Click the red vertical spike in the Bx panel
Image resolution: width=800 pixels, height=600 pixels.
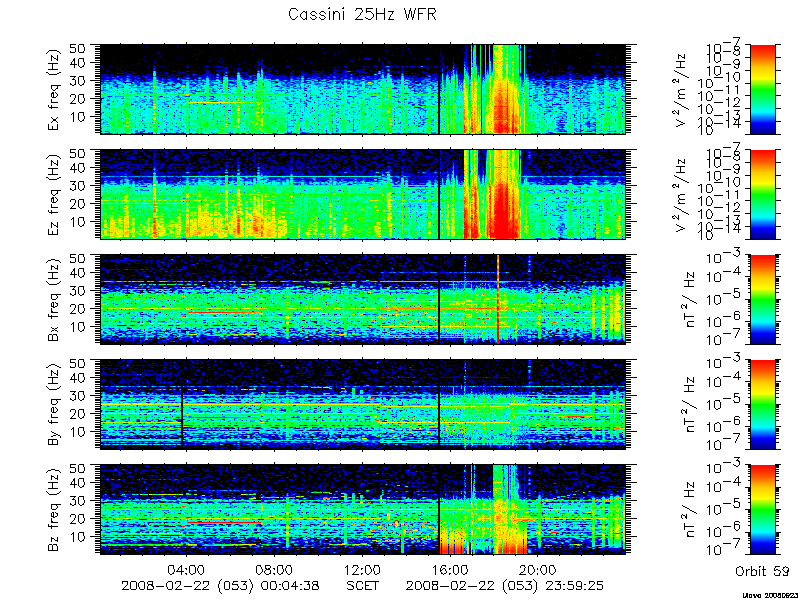pyautogui.click(x=498, y=299)
